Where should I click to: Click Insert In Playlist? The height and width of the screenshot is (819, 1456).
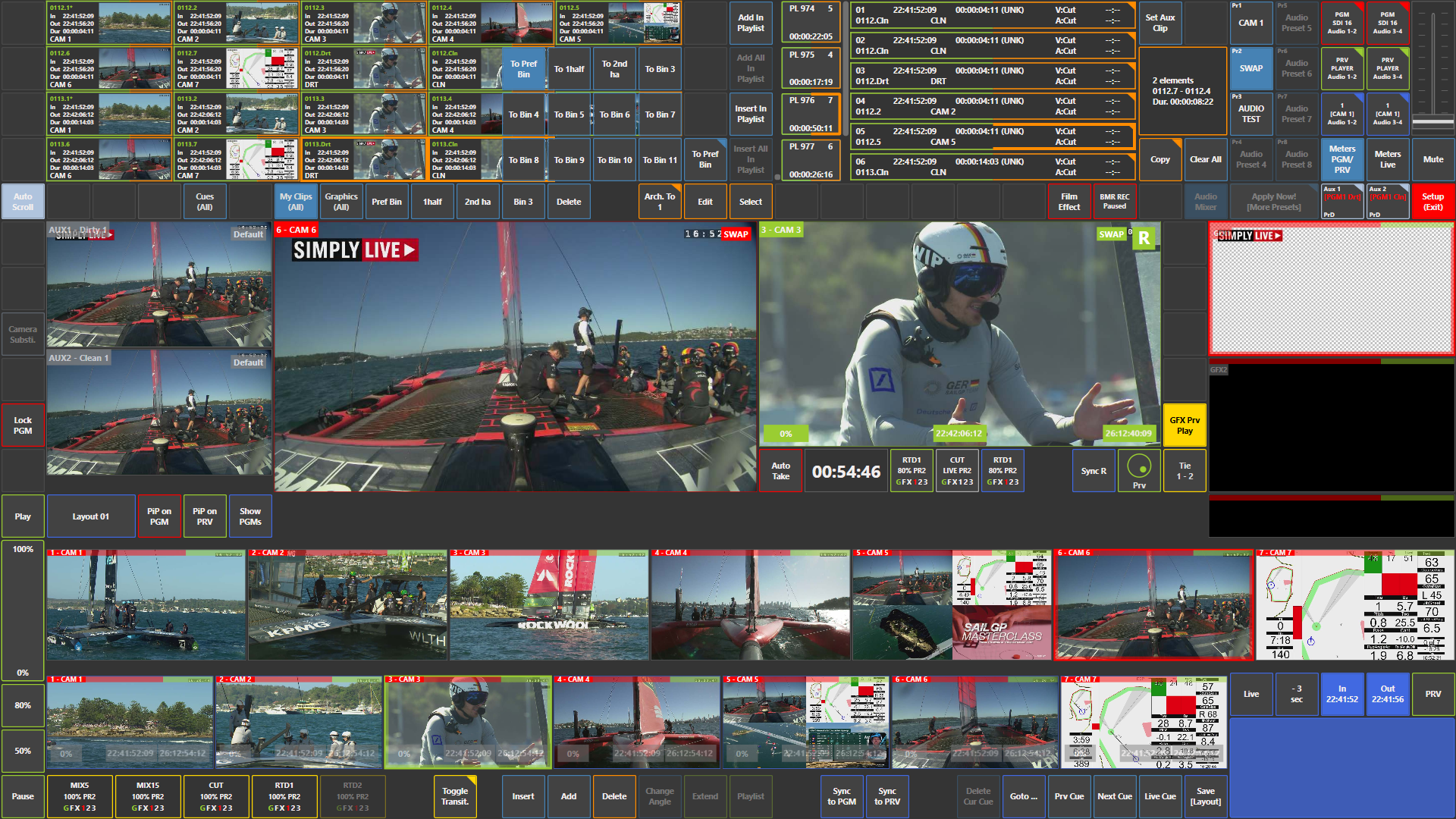click(x=751, y=114)
